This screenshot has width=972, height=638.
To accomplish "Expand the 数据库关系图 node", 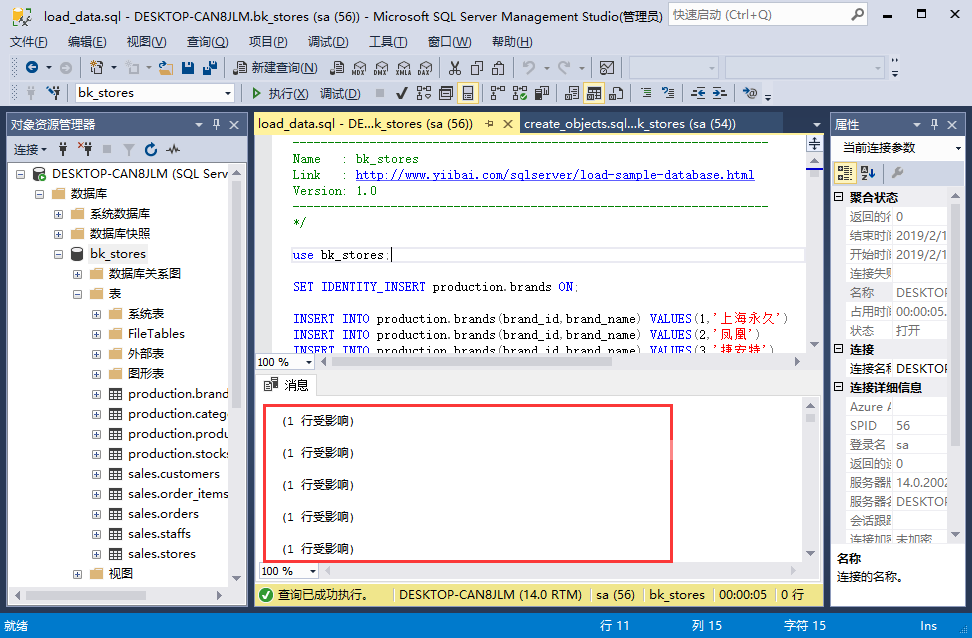I will [x=77, y=274].
